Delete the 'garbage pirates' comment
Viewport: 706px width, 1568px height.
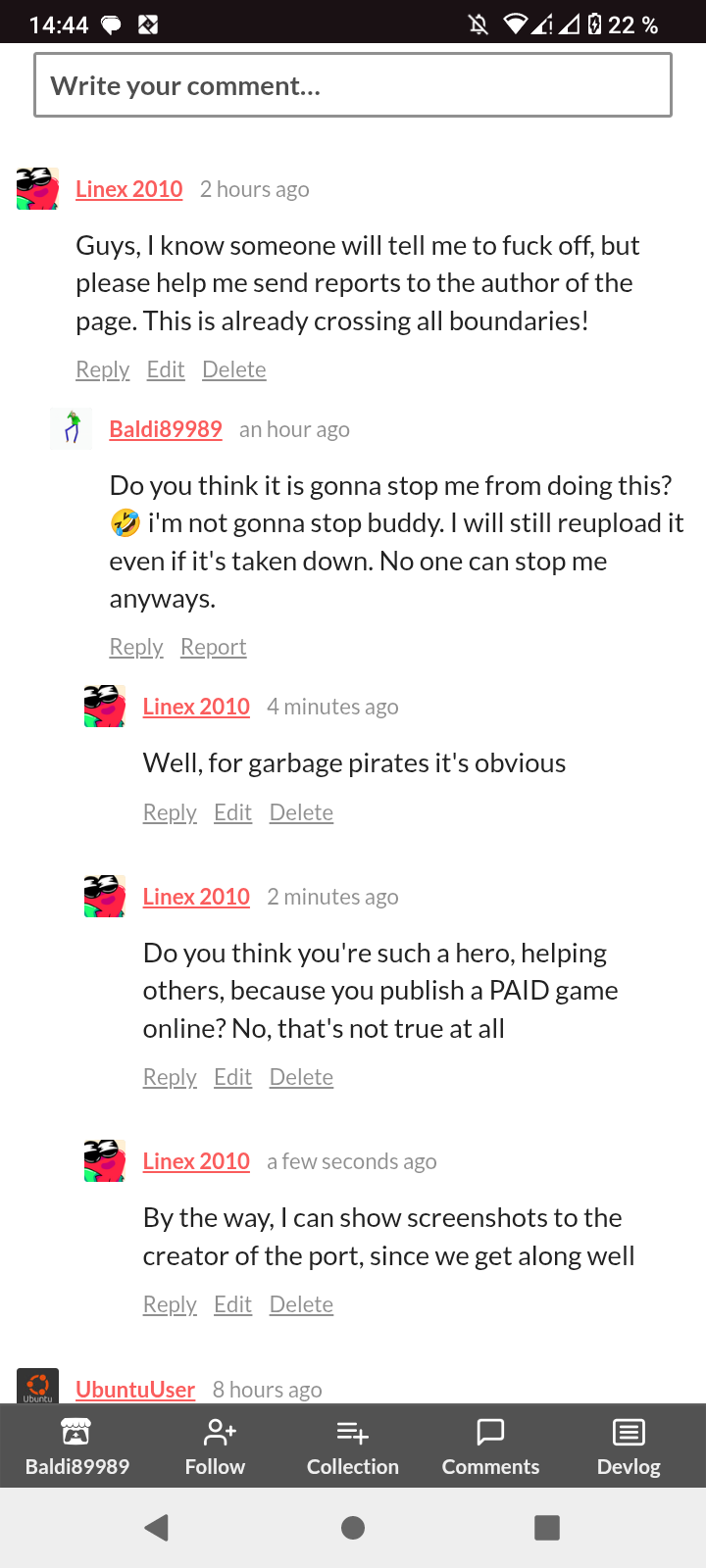[x=301, y=812]
